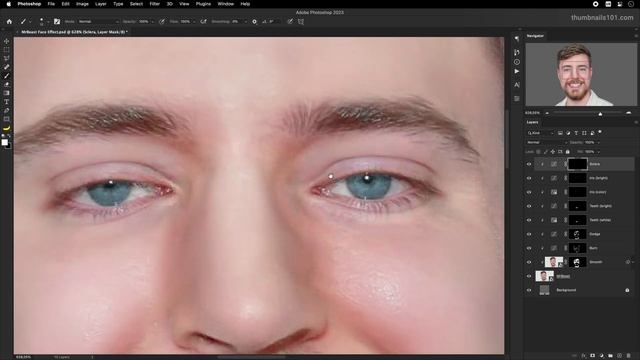Screen dimensions: 640x360
Task: Click the Apple menu icon
Action: click(x=9, y=4)
